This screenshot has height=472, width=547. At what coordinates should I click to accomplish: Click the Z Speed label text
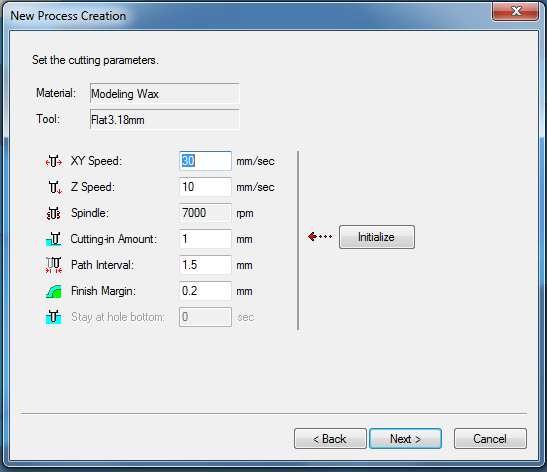click(x=93, y=187)
